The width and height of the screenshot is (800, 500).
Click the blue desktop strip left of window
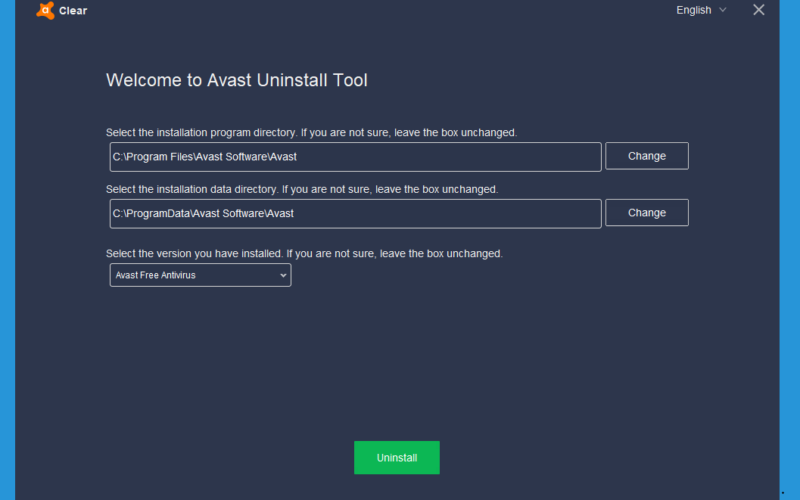[x=7, y=250]
